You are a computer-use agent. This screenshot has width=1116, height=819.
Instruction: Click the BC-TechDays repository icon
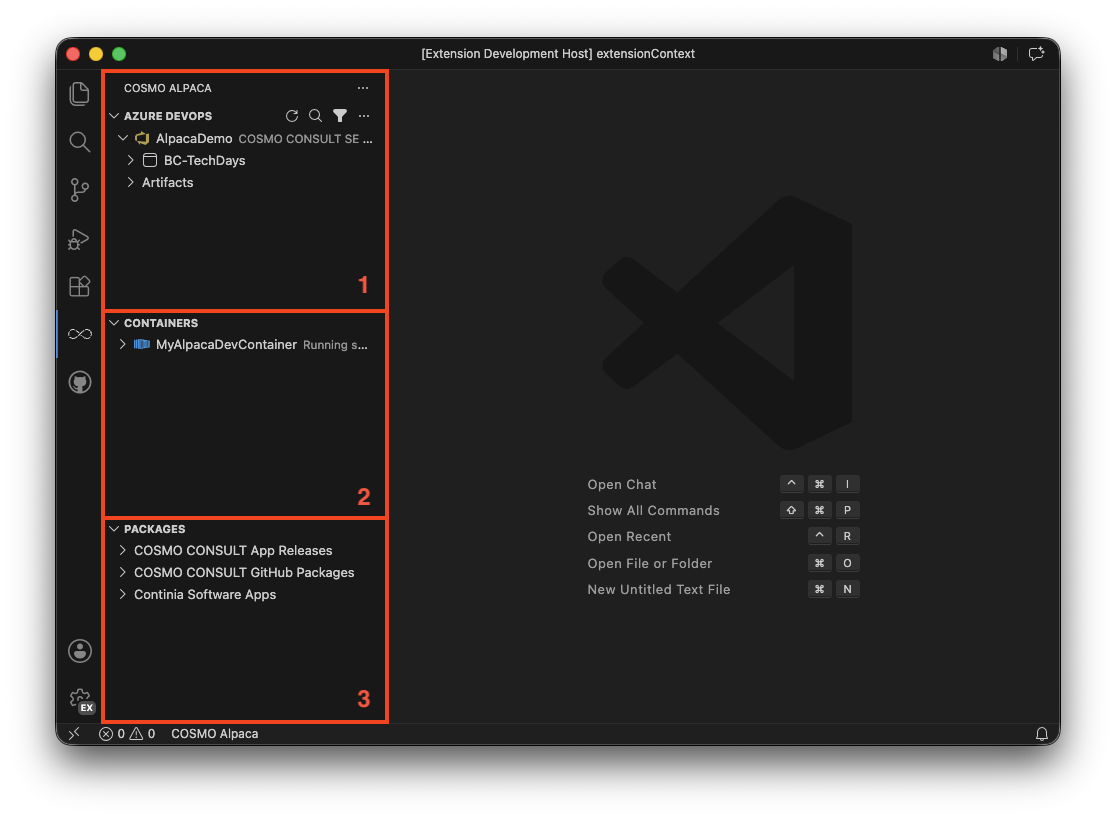coord(149,160)
